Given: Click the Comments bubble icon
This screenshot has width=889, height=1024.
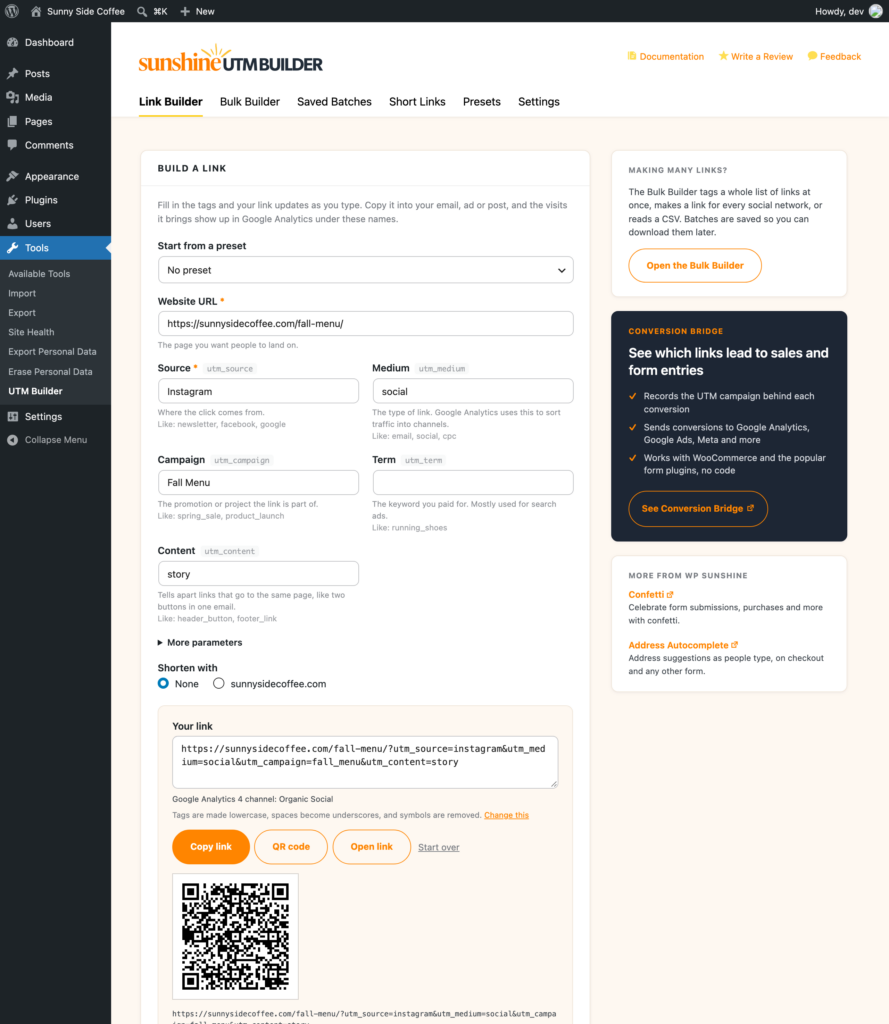Looking at the screenshot, I should (12, 145).
